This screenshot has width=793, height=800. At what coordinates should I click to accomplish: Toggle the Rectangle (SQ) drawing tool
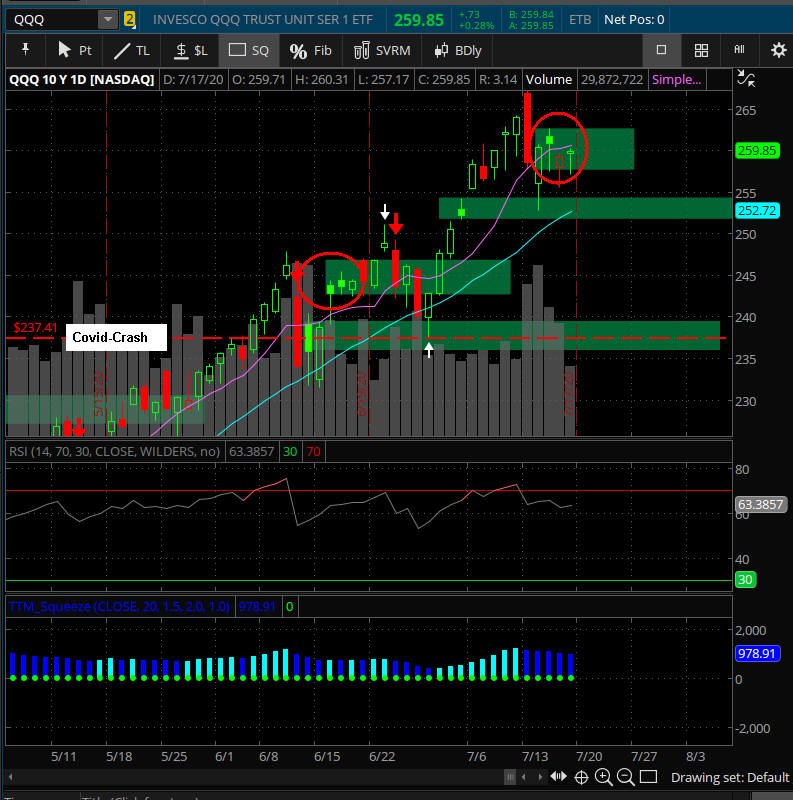click(x=249, y=50)
